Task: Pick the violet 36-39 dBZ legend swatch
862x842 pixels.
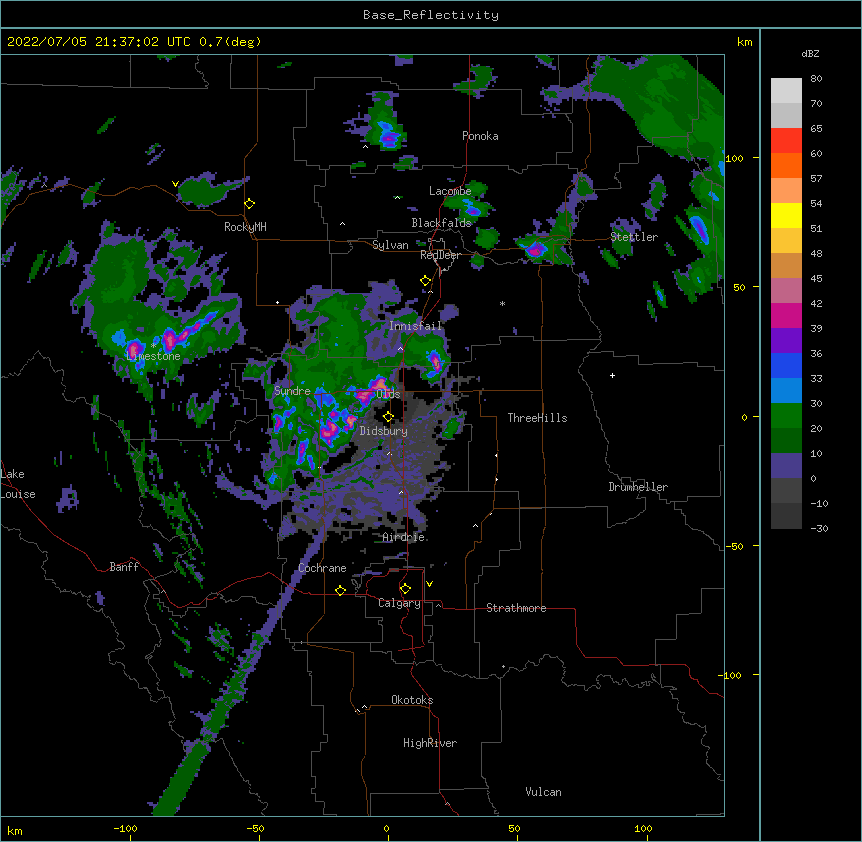Action: 786,341
